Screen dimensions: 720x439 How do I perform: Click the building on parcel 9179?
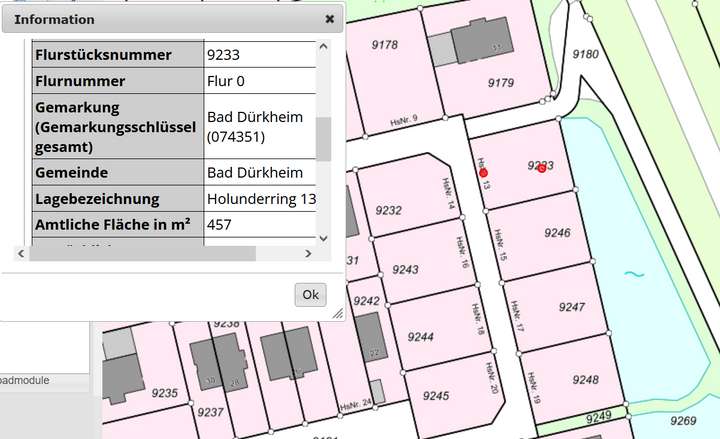(x=481, y=40)
